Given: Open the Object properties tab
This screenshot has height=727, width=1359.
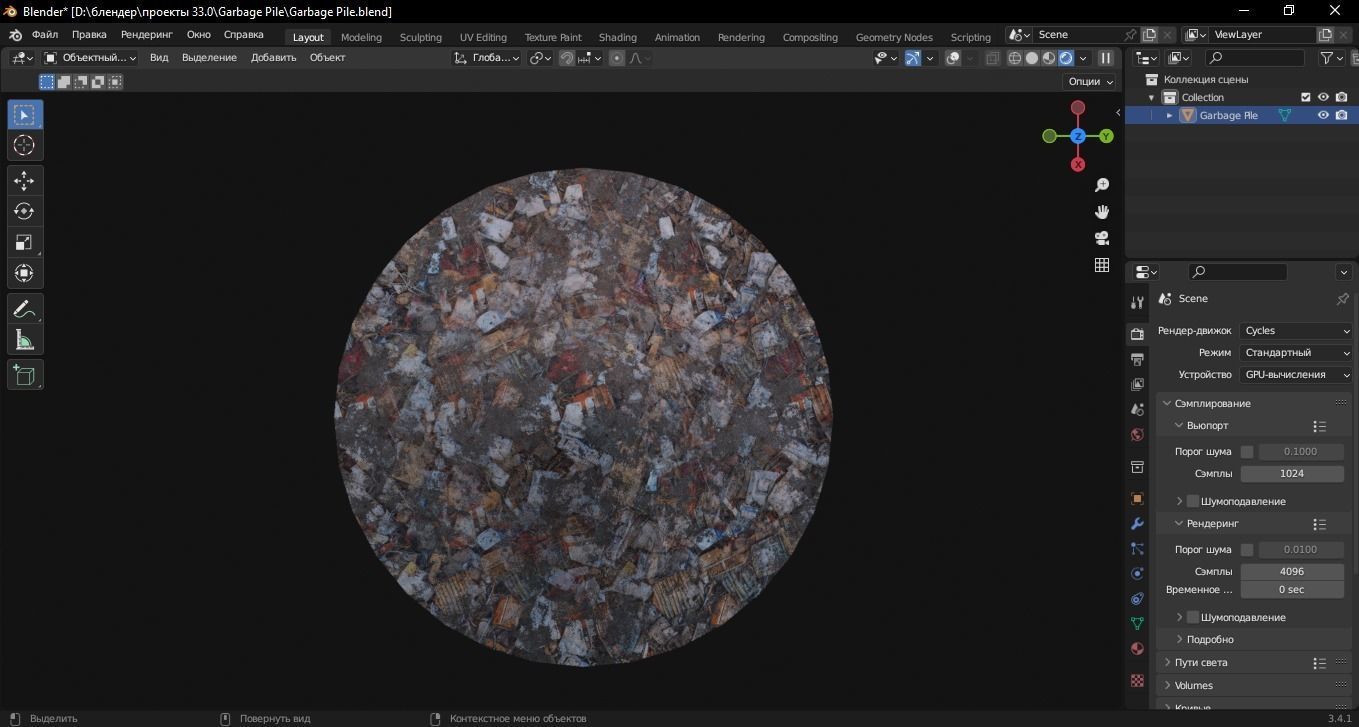Looking at the screenshot, I should tap(1137, 498).
